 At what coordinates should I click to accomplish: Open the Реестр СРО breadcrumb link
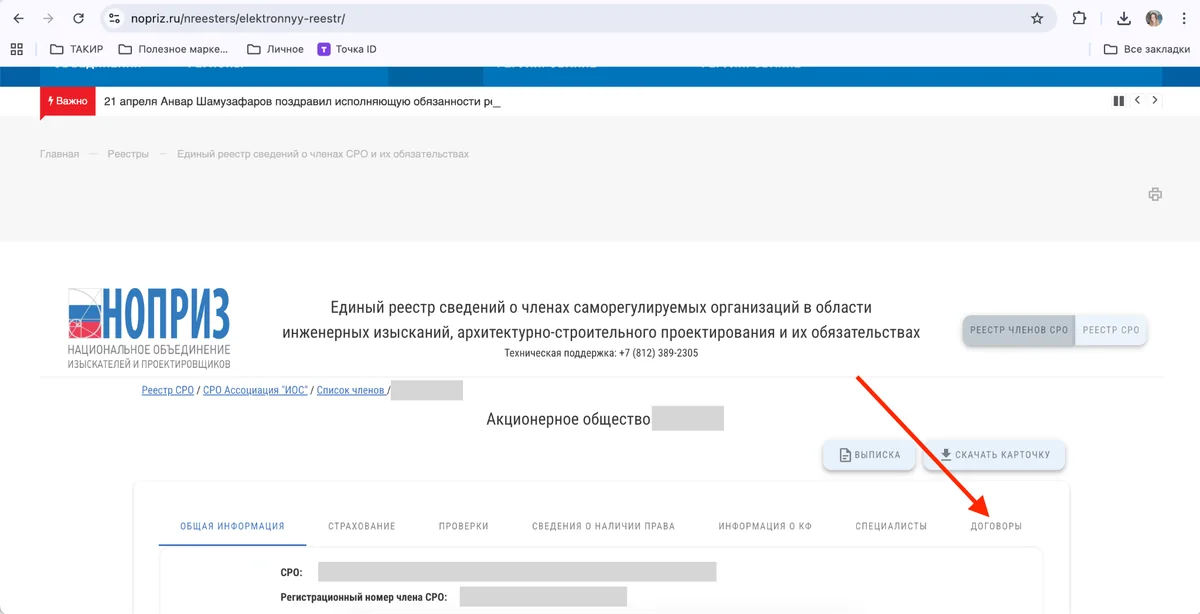[x=168, y=390]
